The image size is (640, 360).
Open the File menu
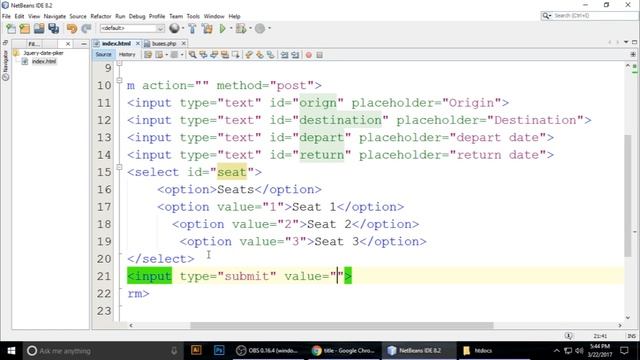[6, 16]
